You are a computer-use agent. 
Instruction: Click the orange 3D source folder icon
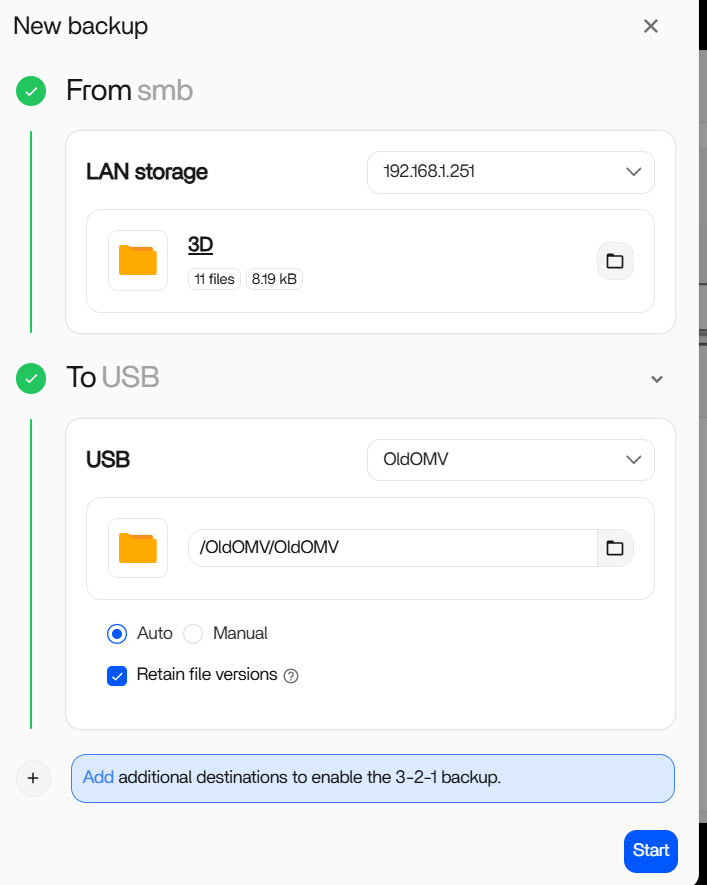point(138,260)
